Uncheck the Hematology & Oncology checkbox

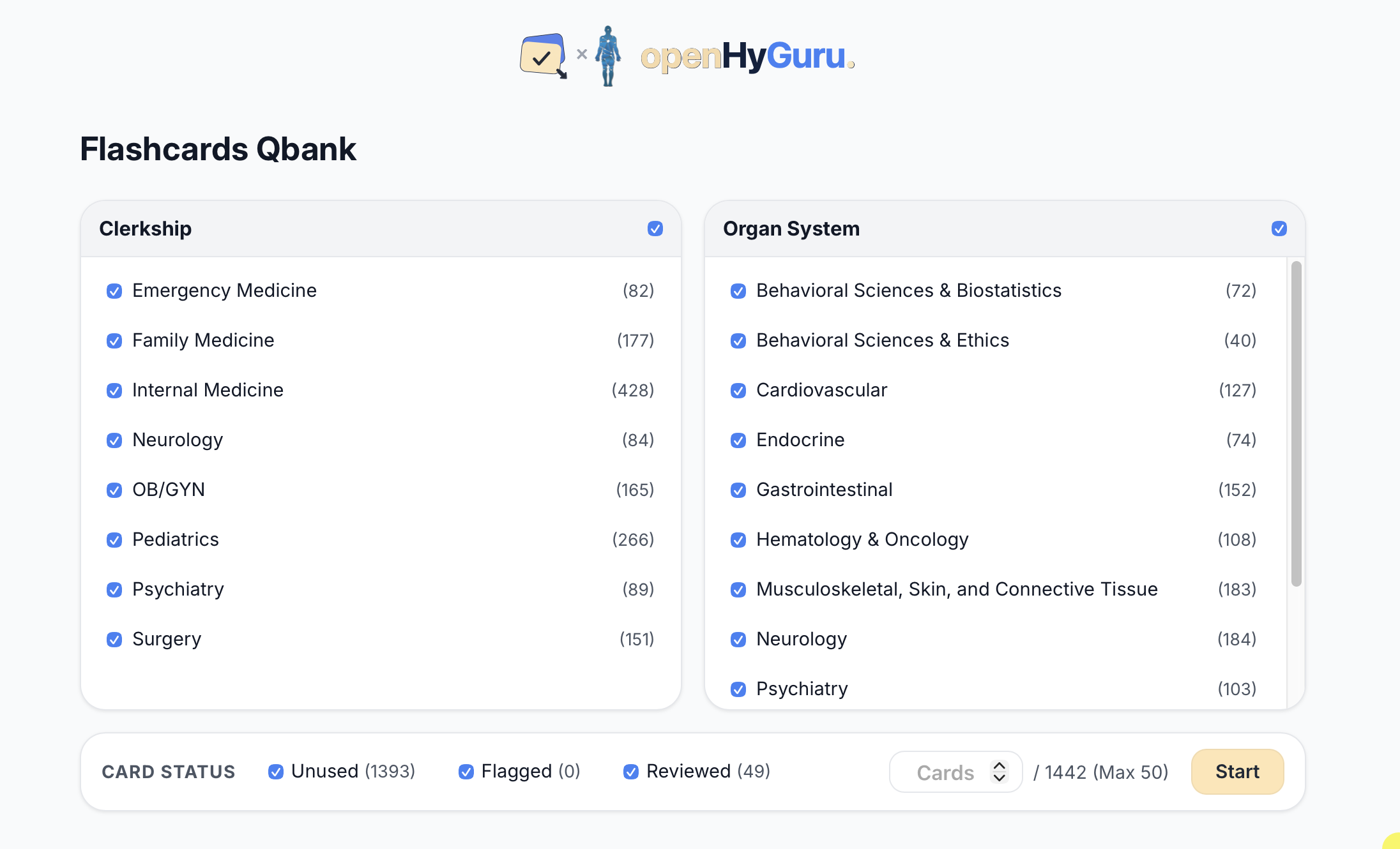(738, 540)
